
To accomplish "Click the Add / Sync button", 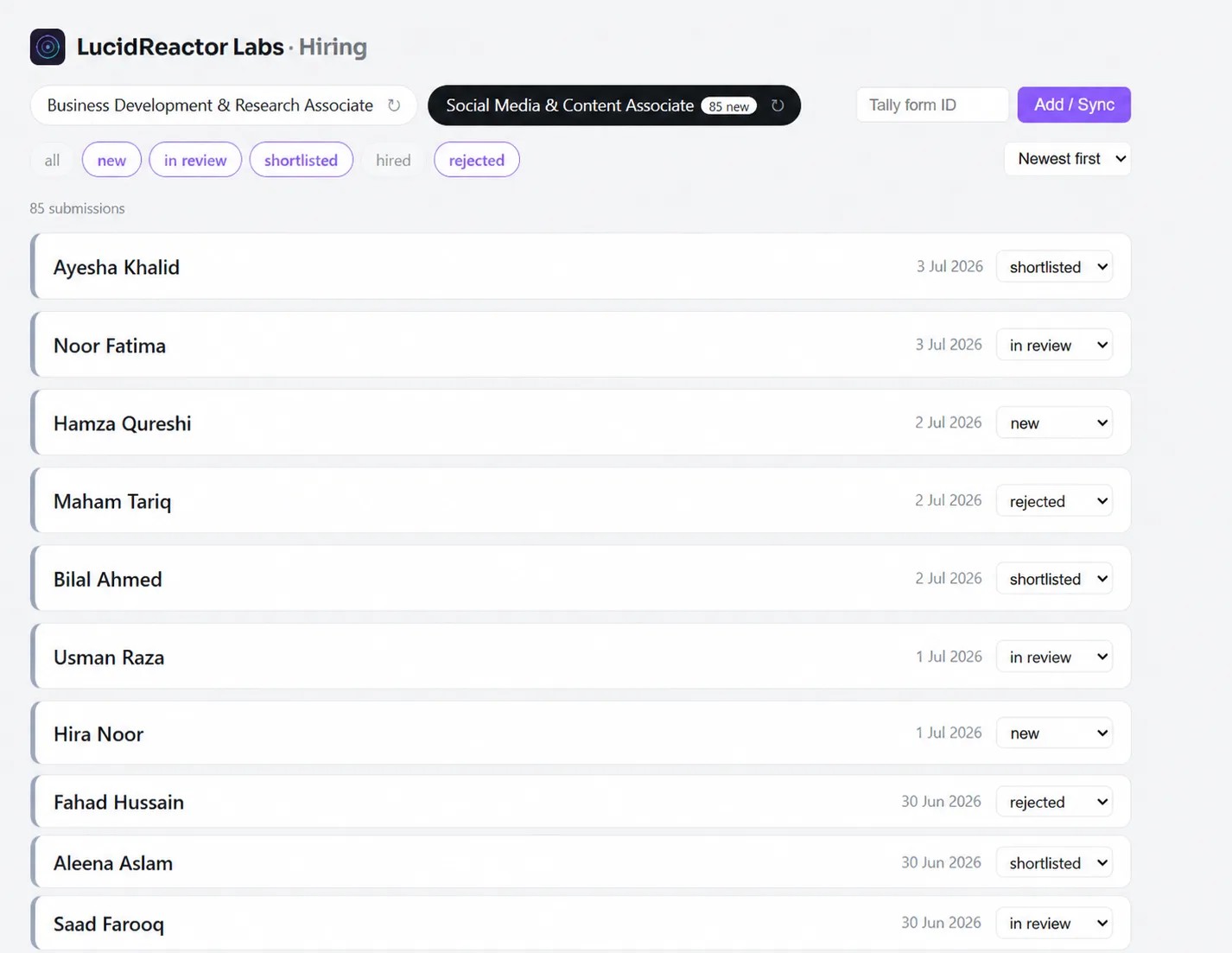I will point(1074,105).
